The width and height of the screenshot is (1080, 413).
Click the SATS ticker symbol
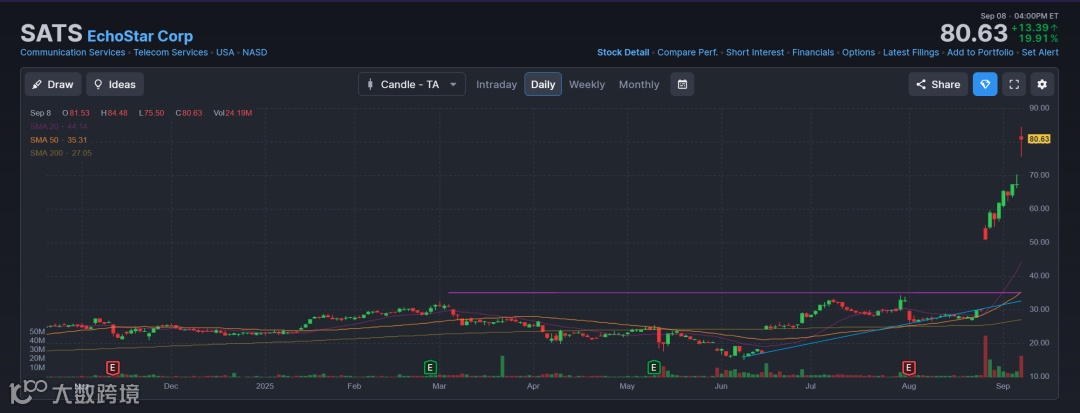click(x=51, y=33)
